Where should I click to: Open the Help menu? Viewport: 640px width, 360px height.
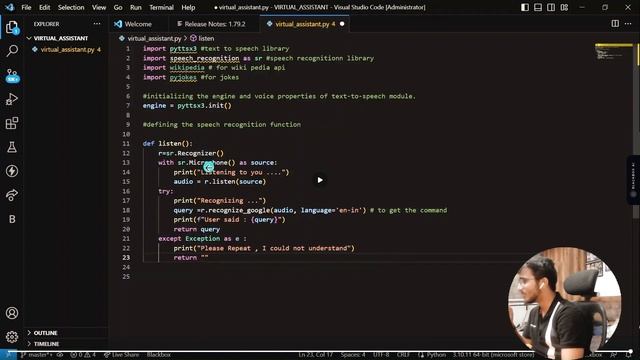point(188,7)
